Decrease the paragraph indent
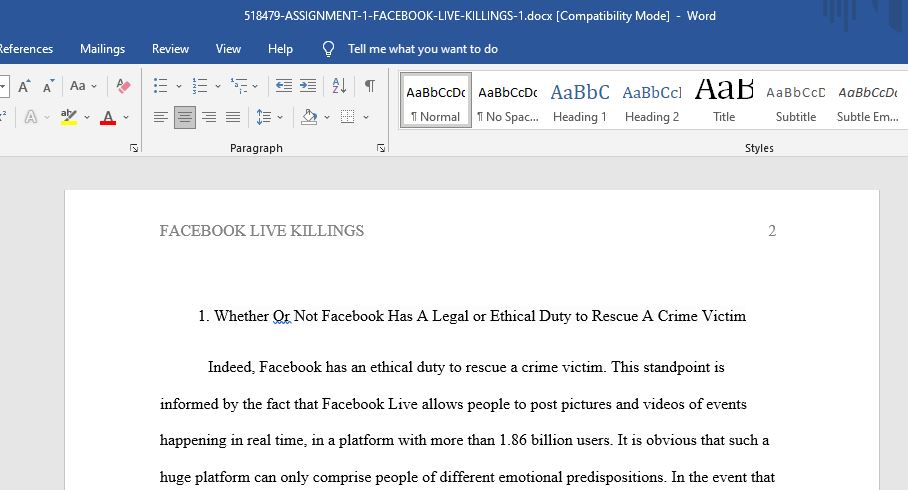The height and width of the screenshot is (490, 908). pyautogui.click(x=284, y=86)
